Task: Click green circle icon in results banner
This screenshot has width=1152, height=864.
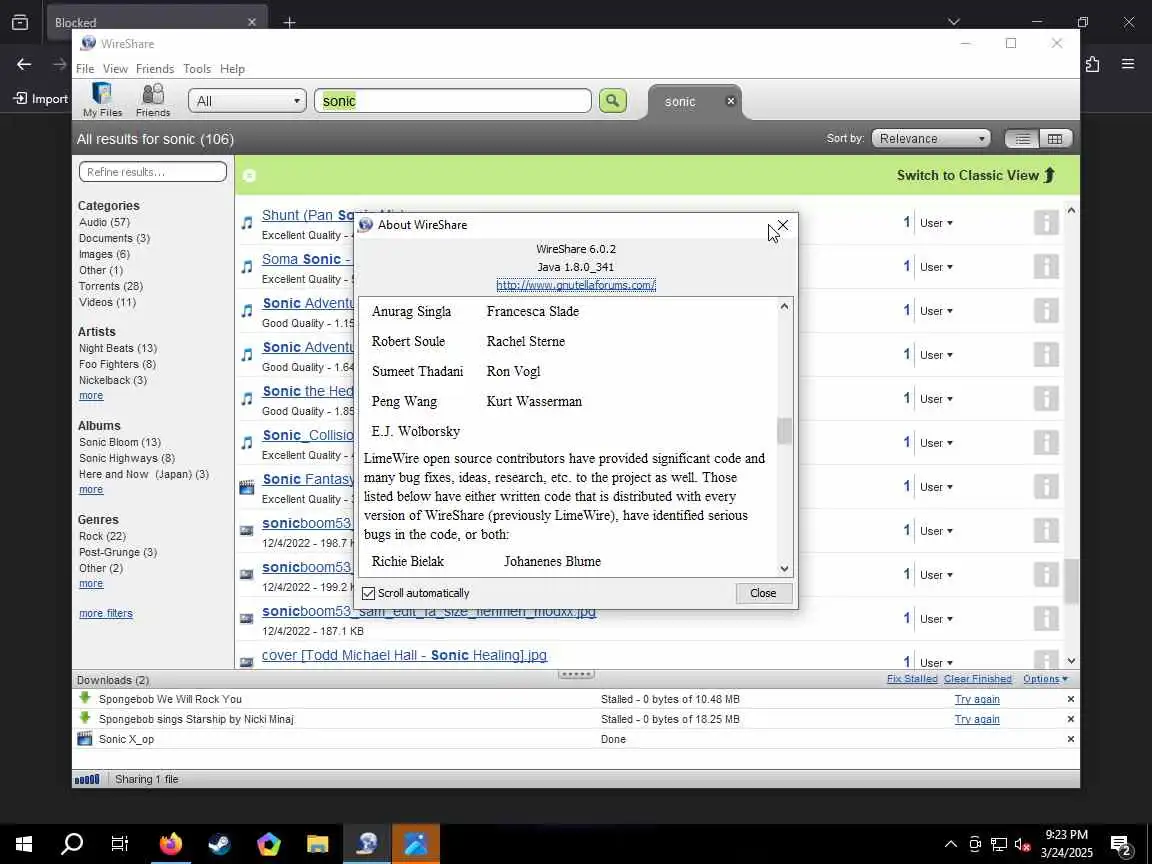Action: (249, 176)
